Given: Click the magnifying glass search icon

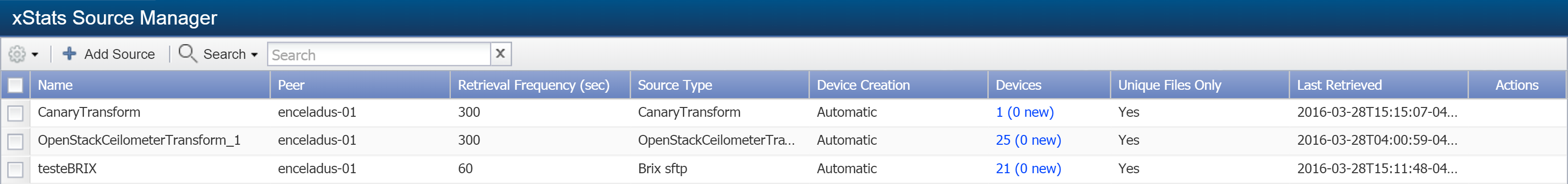Looking at the screenshot, I should (x=187, y=53).
